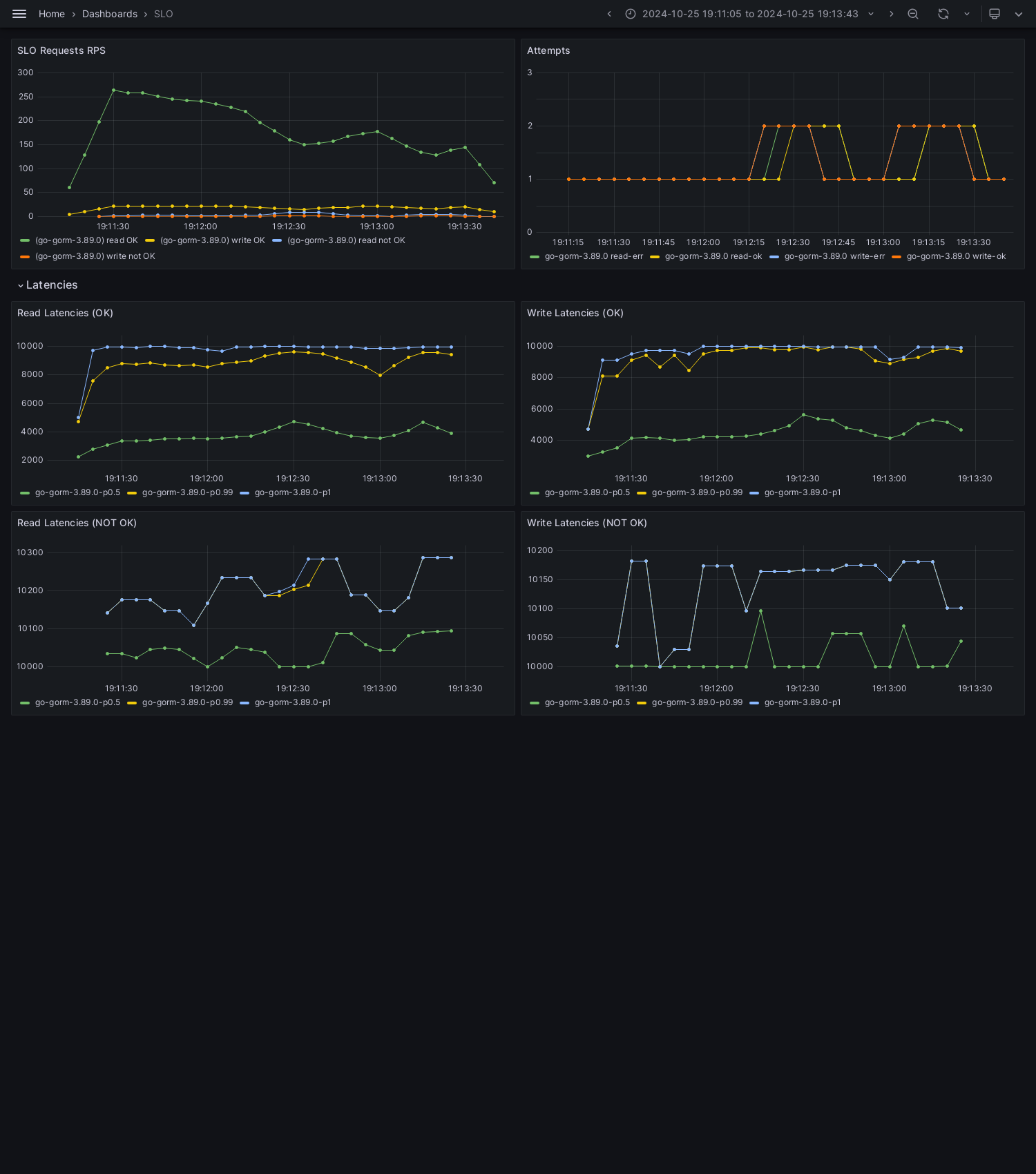Refresh the dashboard

pos(943,14)
